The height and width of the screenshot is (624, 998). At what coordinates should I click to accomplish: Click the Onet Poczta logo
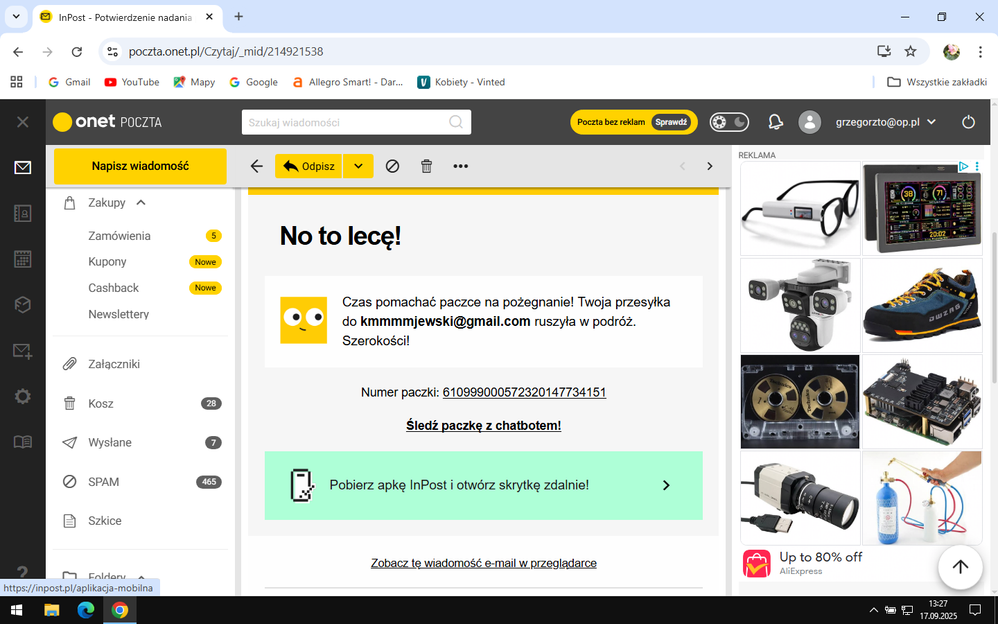click(108, 122)
